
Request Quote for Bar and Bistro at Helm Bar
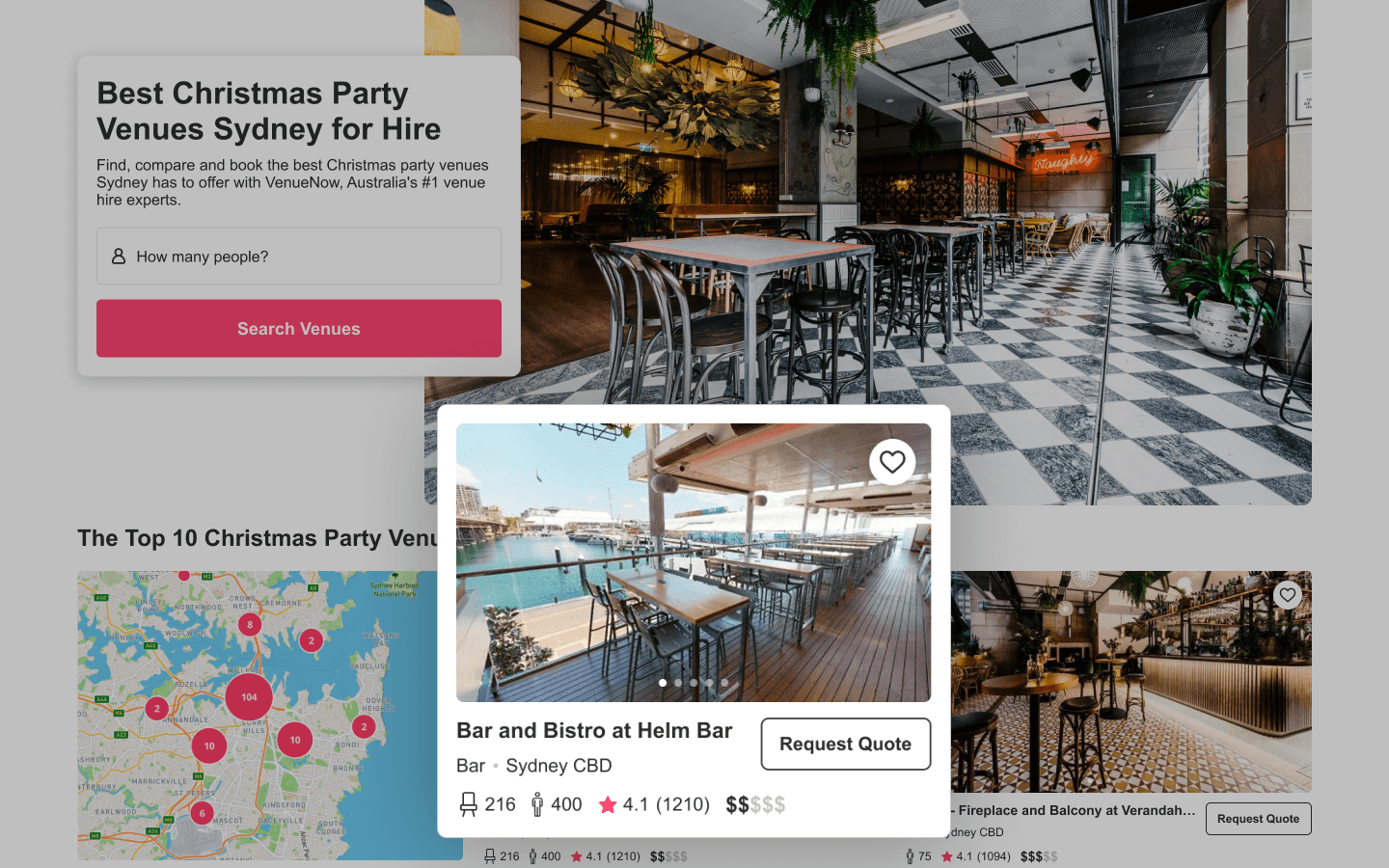[846, 744]
